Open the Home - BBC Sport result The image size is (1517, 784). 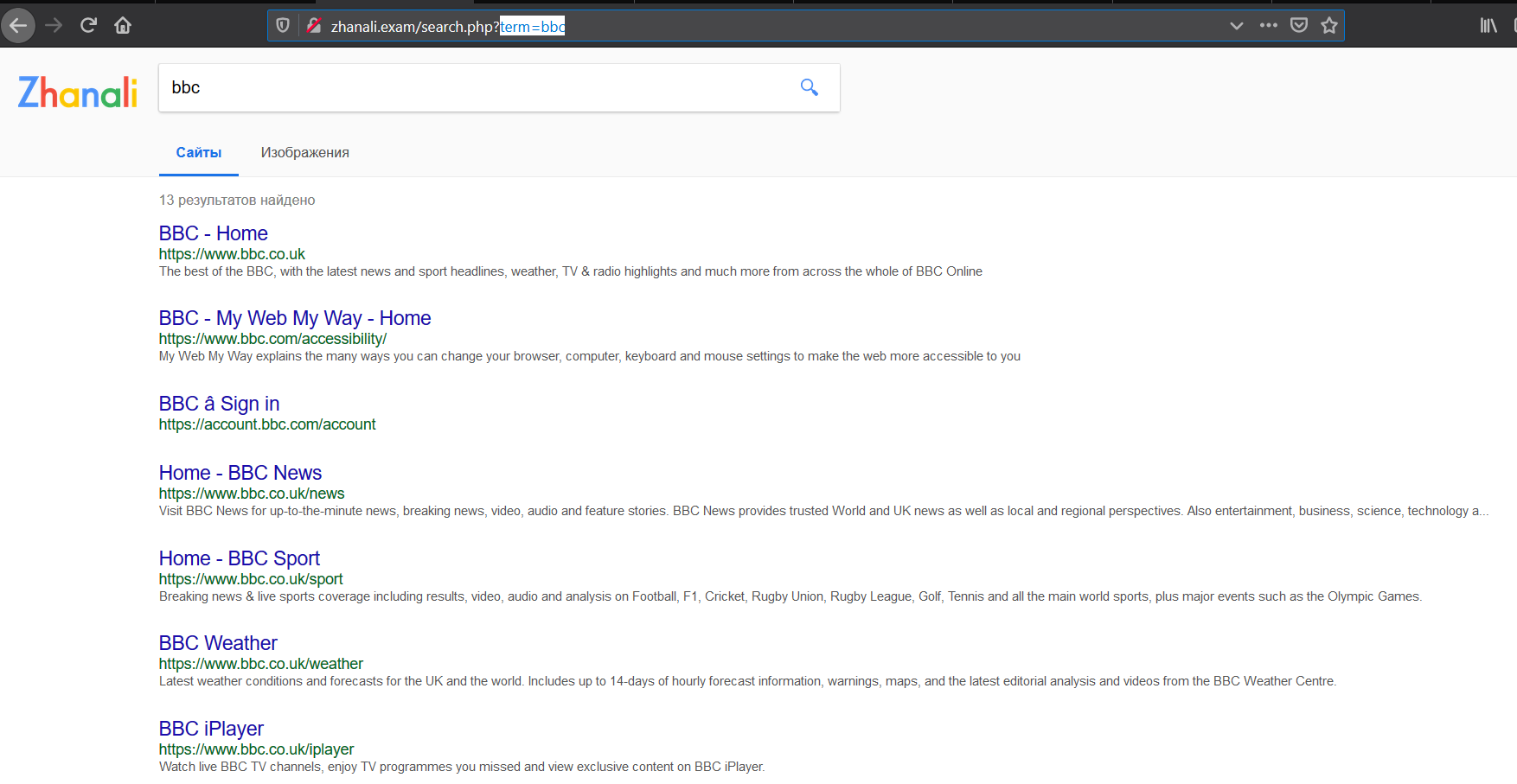[240, 558]
